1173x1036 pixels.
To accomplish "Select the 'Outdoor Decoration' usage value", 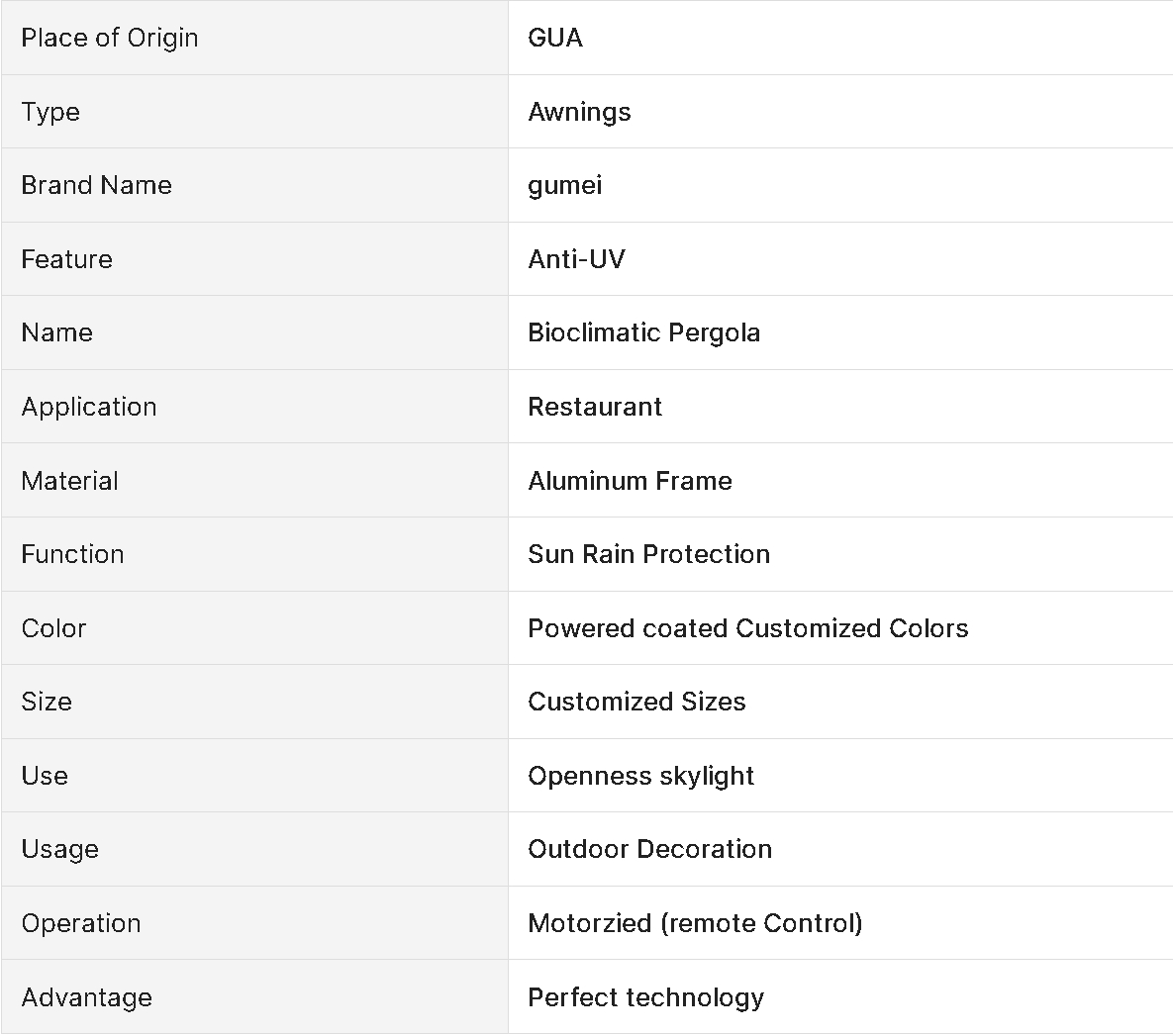I will (649, 849).
